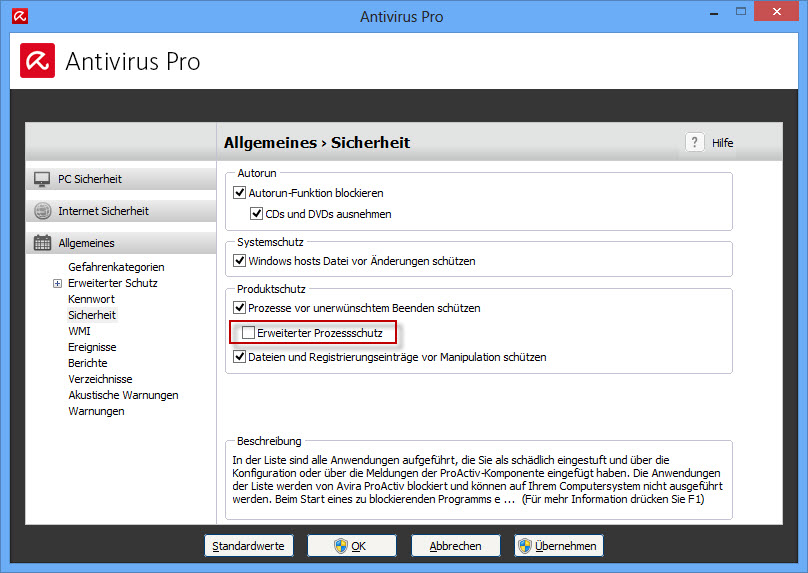
Task: Select WMI in the tree
Action: pos(79,331)
